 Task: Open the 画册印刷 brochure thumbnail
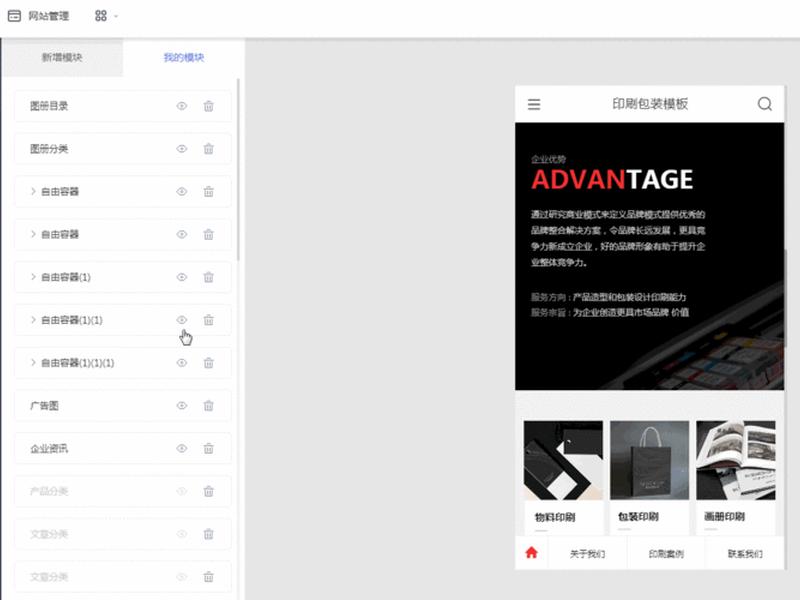736,460
